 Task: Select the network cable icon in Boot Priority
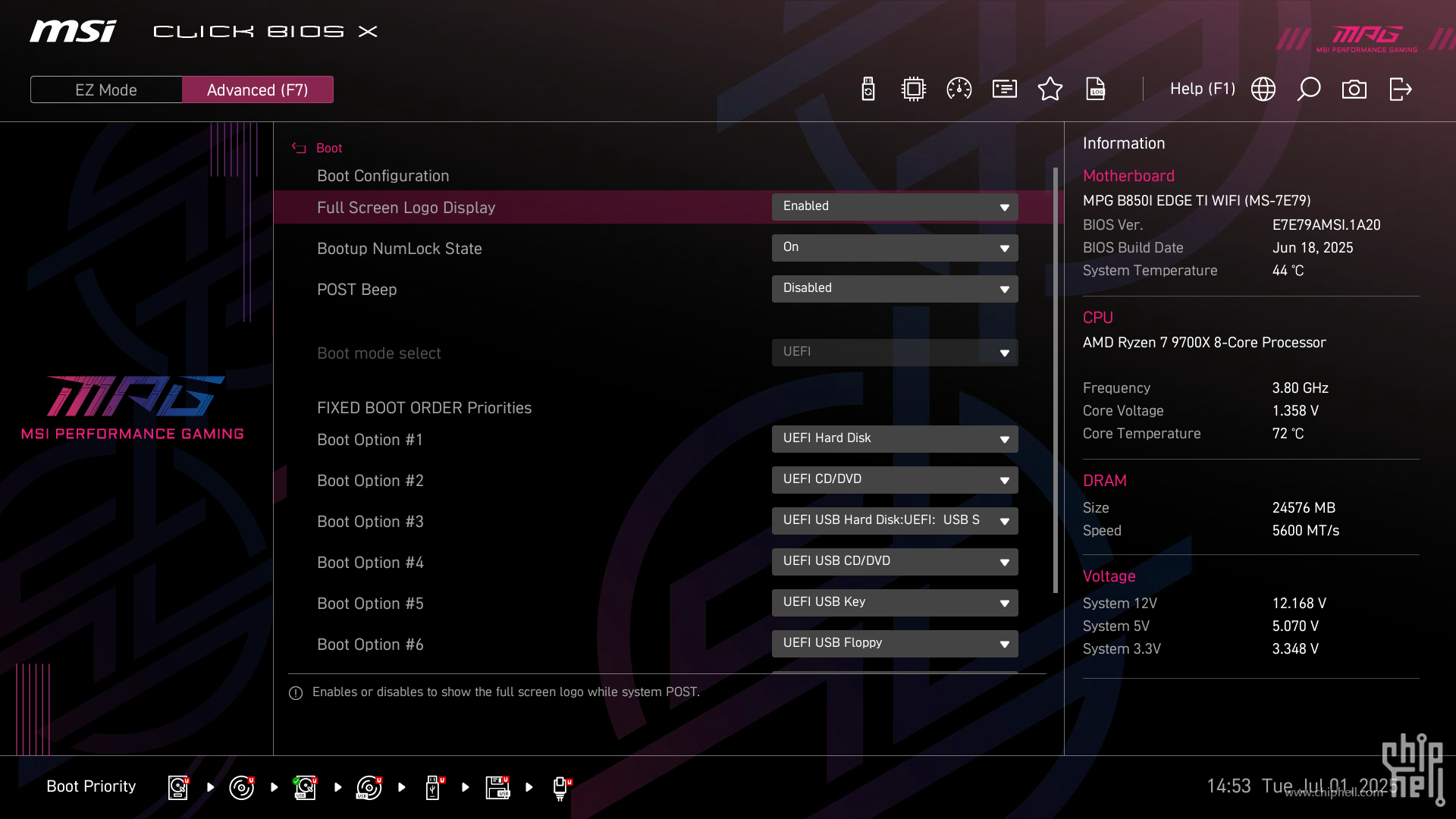[562, 787]
